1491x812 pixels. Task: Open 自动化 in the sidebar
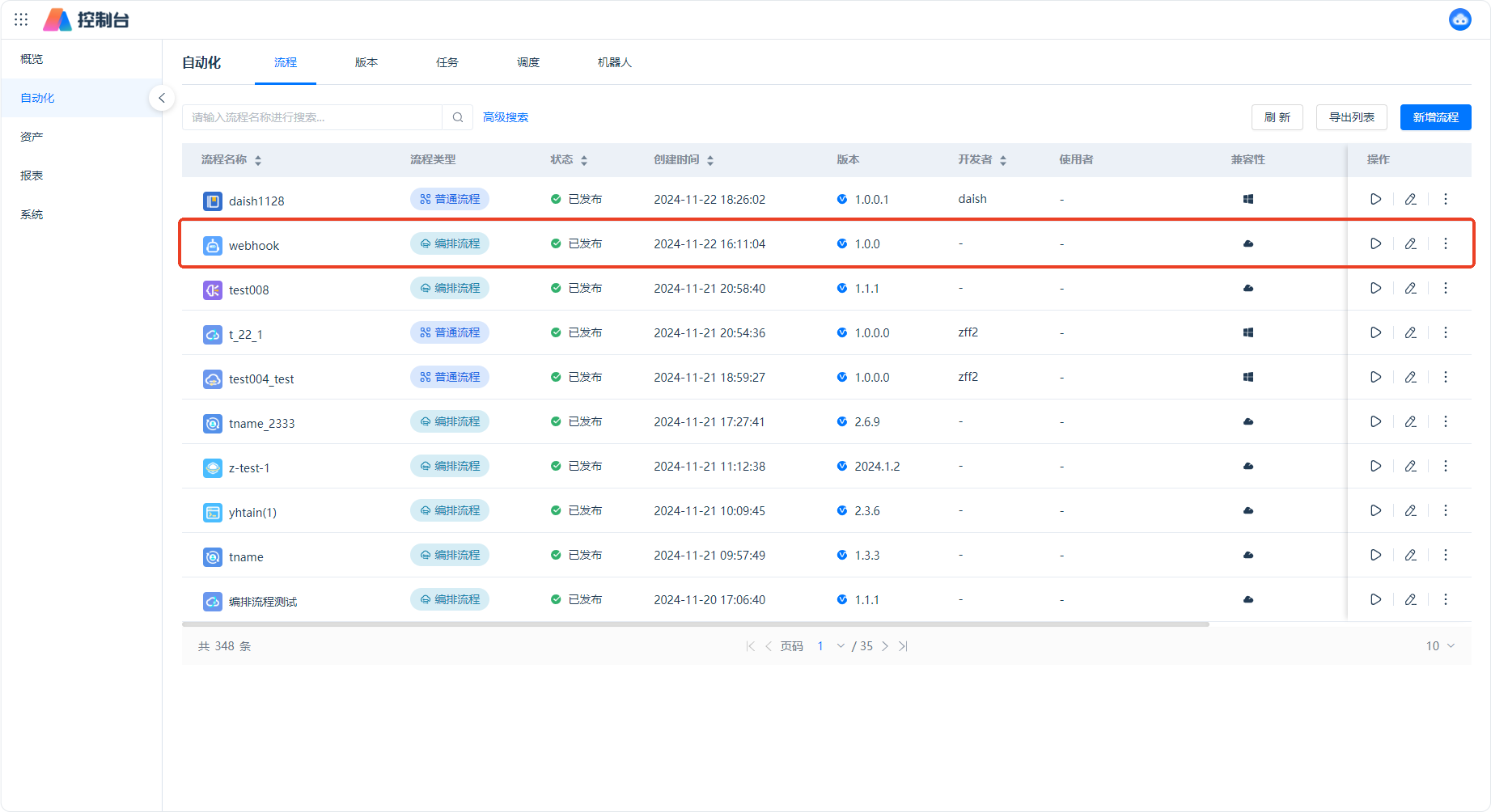pyautogui.click(x=81, y=98)
